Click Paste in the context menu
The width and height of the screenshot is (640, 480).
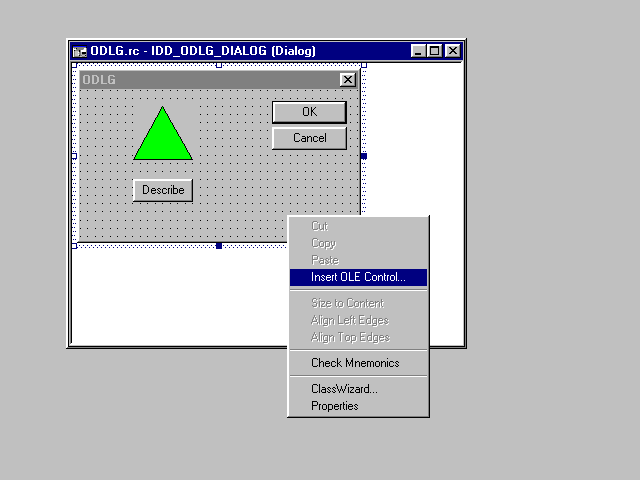pyautogui.click(x=324, y=260)
